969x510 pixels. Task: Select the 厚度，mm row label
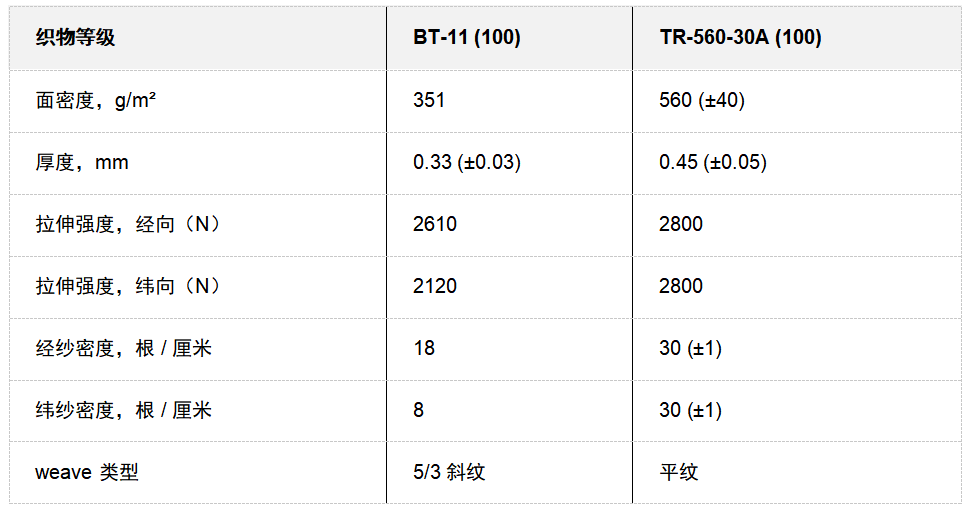pyautogui.click(x=82, y=162)
